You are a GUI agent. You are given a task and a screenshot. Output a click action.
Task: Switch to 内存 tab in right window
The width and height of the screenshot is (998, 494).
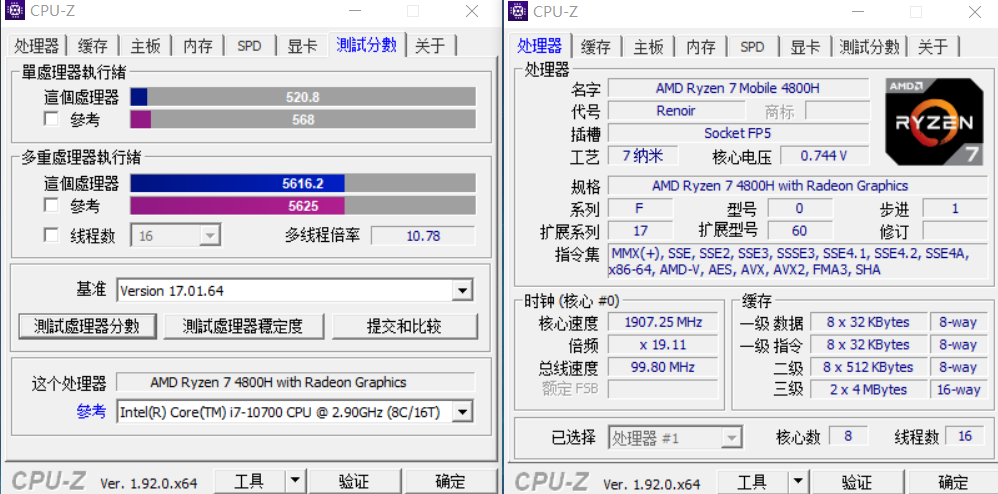(x=701, y=46)
